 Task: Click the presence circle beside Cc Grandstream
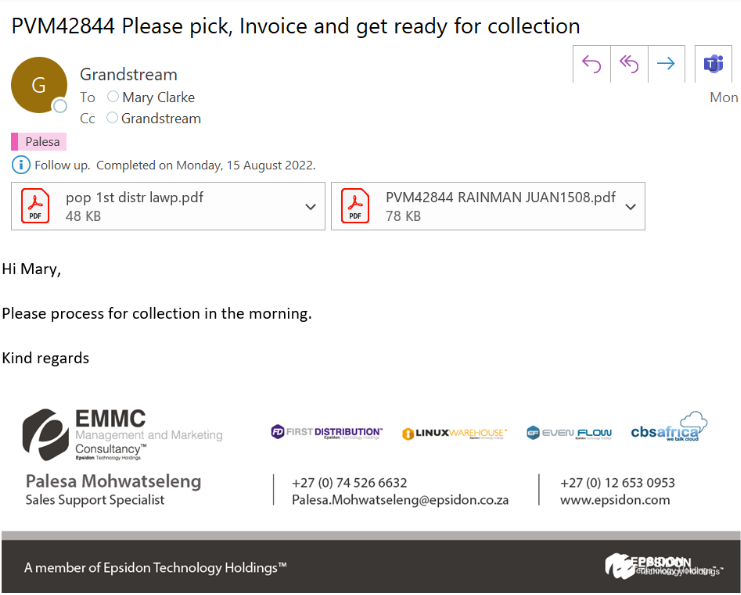point(112,118)
